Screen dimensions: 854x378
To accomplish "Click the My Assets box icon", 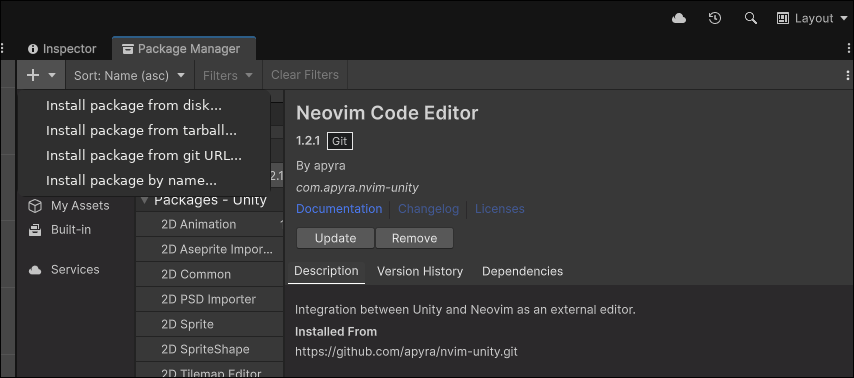I will point(35,206).
